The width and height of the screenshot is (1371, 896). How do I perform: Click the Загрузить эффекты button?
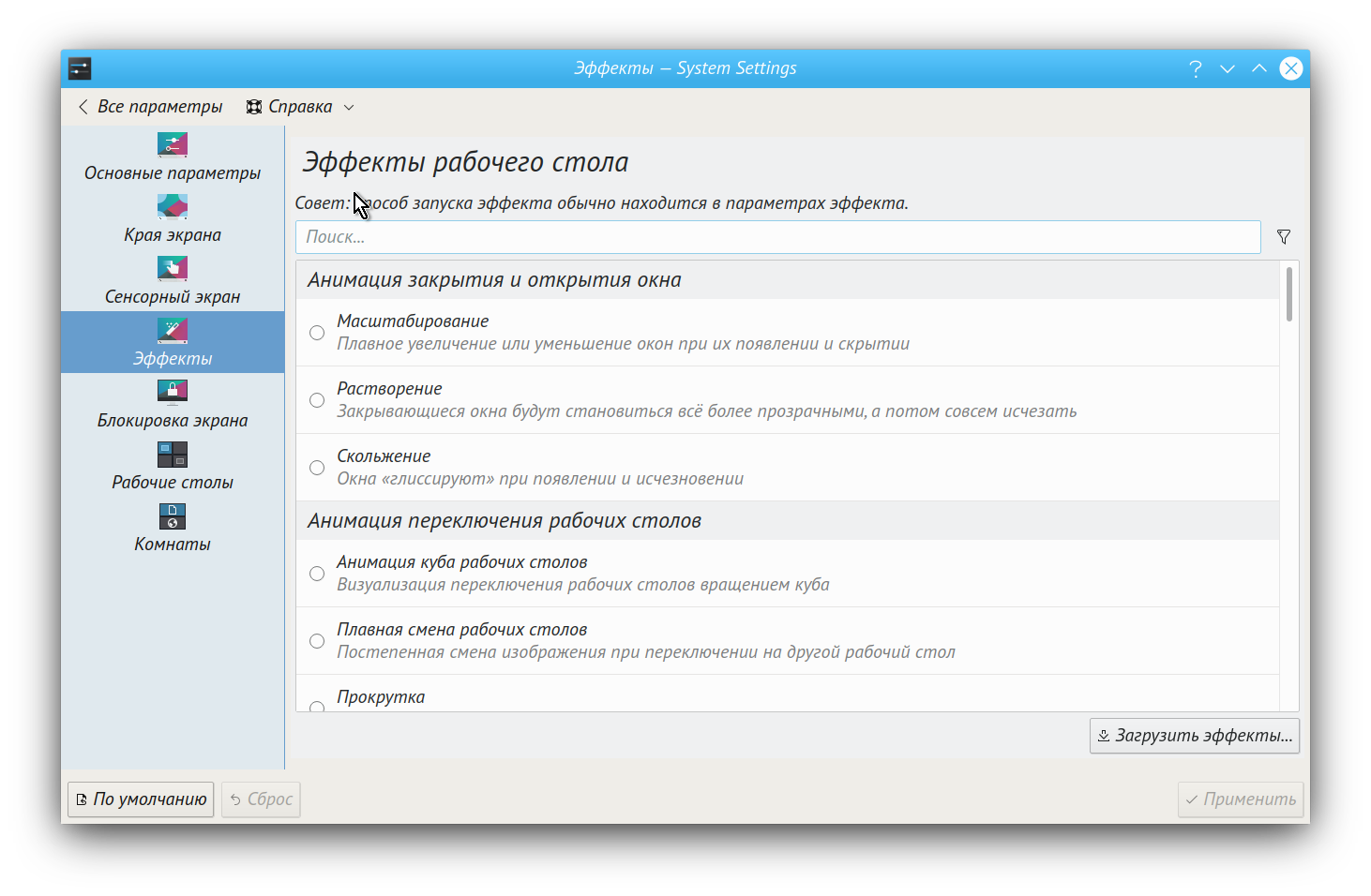click(x=1195, y=736)
